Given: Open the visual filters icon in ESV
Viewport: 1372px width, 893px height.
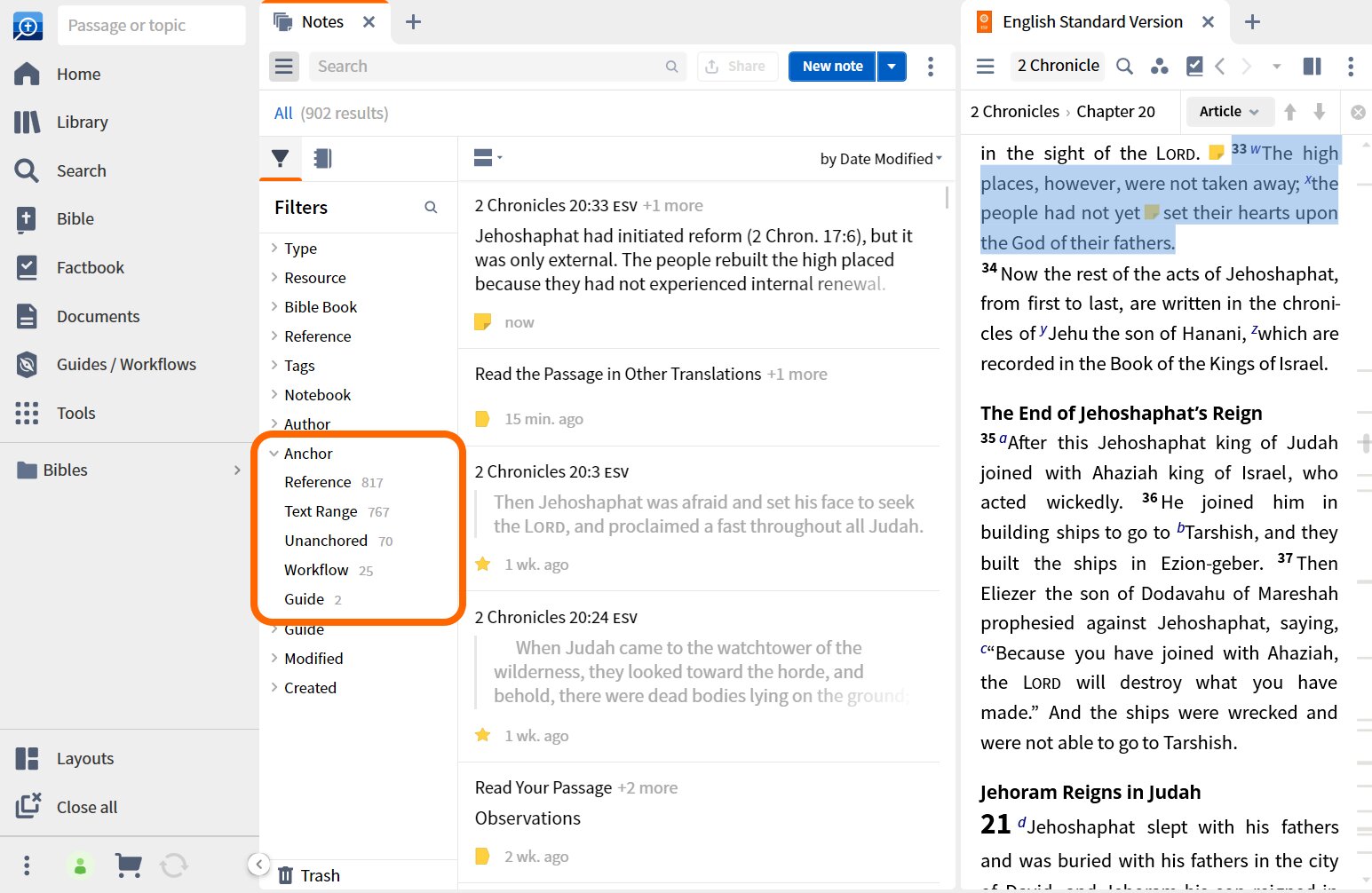Looking at the screenshot, I should pos(1159,66).
